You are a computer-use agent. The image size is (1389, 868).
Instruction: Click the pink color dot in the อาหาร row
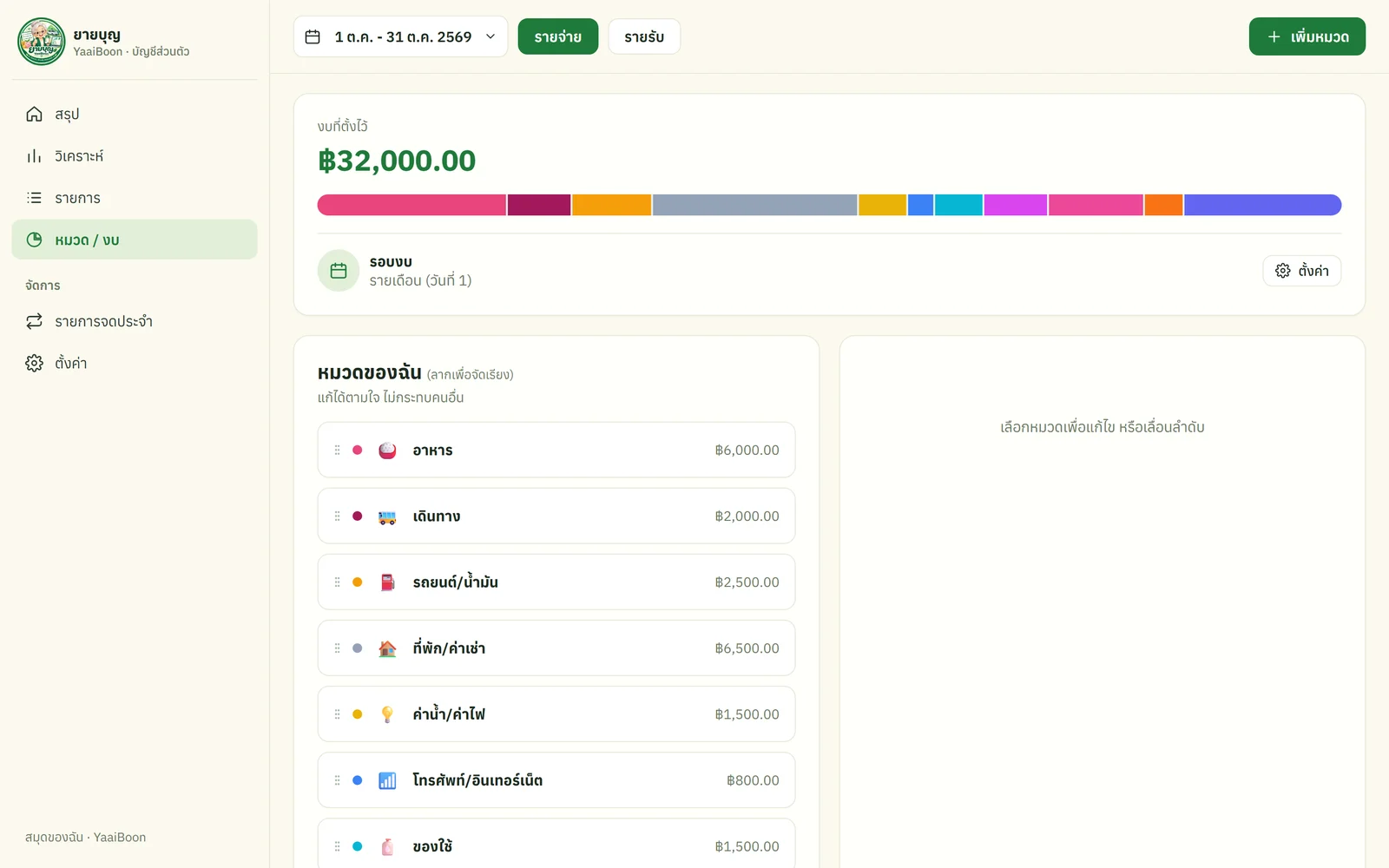(x=357, y=450)
